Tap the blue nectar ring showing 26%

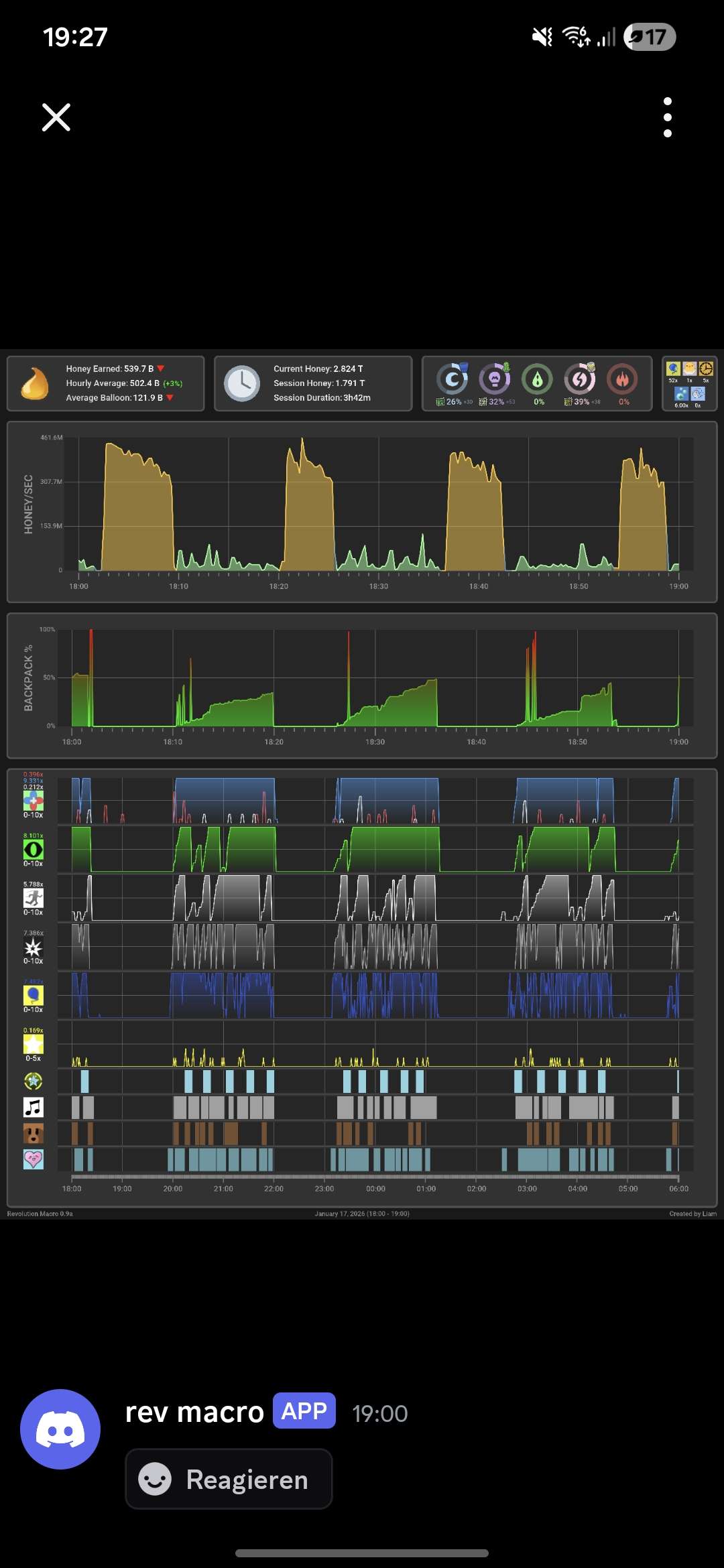(x=452, y=379)
